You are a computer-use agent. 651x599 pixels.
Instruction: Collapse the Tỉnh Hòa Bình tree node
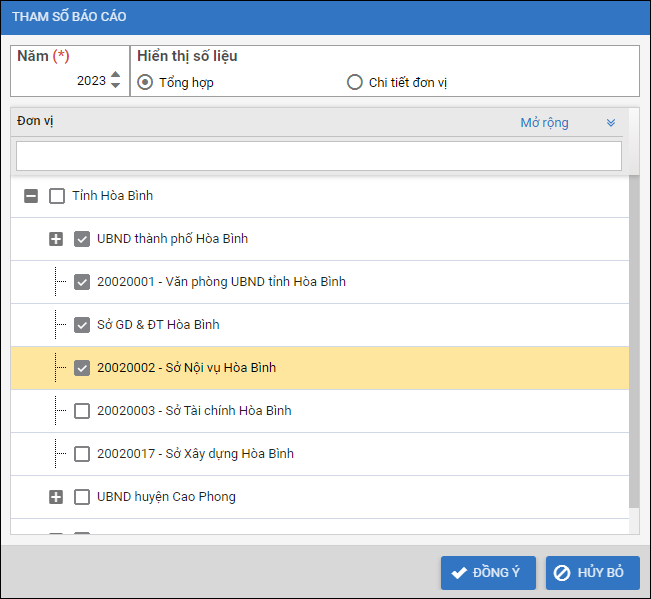31,196
